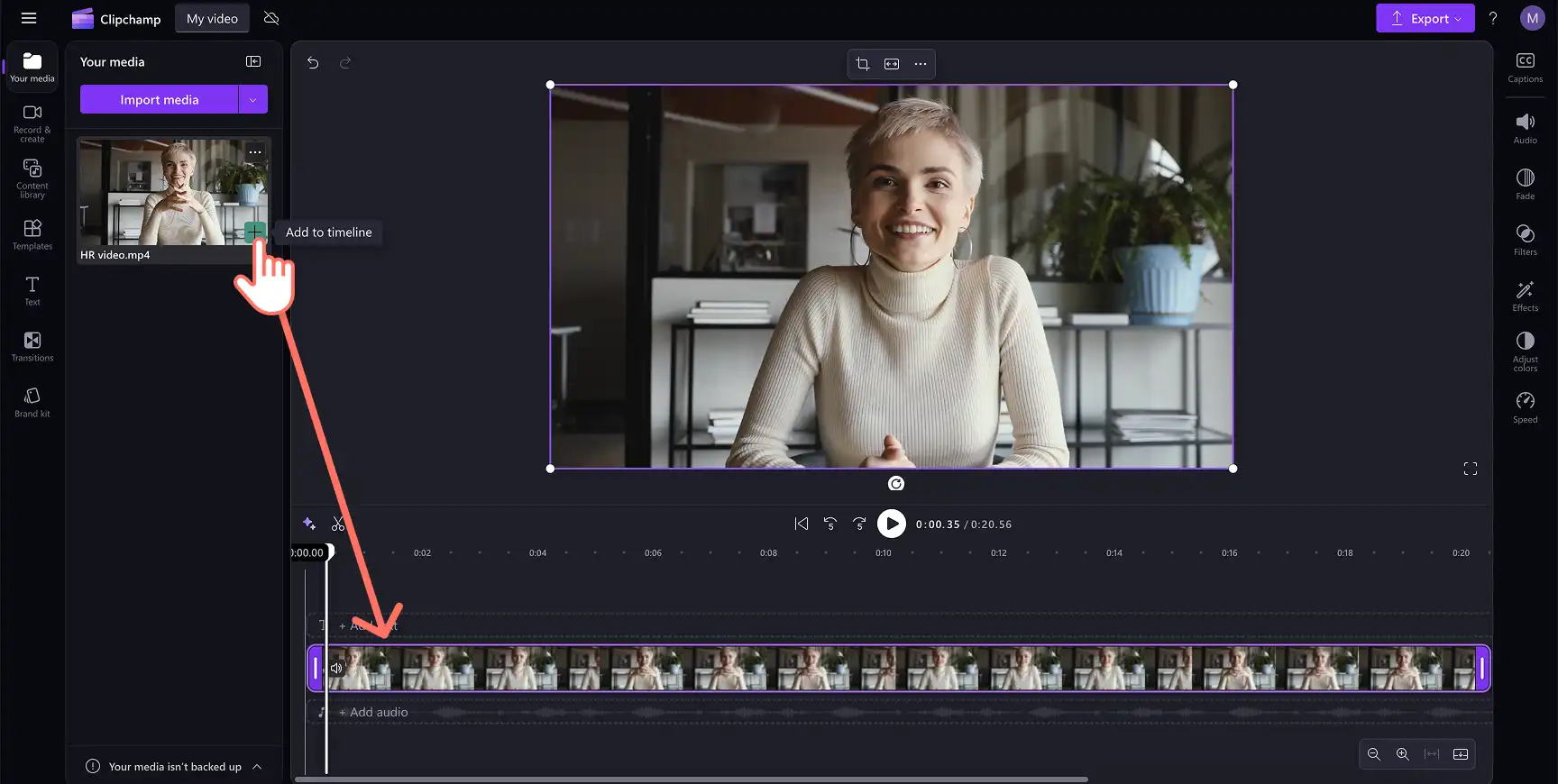Click the Export button
The image size is (1558, 784).
tap(1425, 18)
